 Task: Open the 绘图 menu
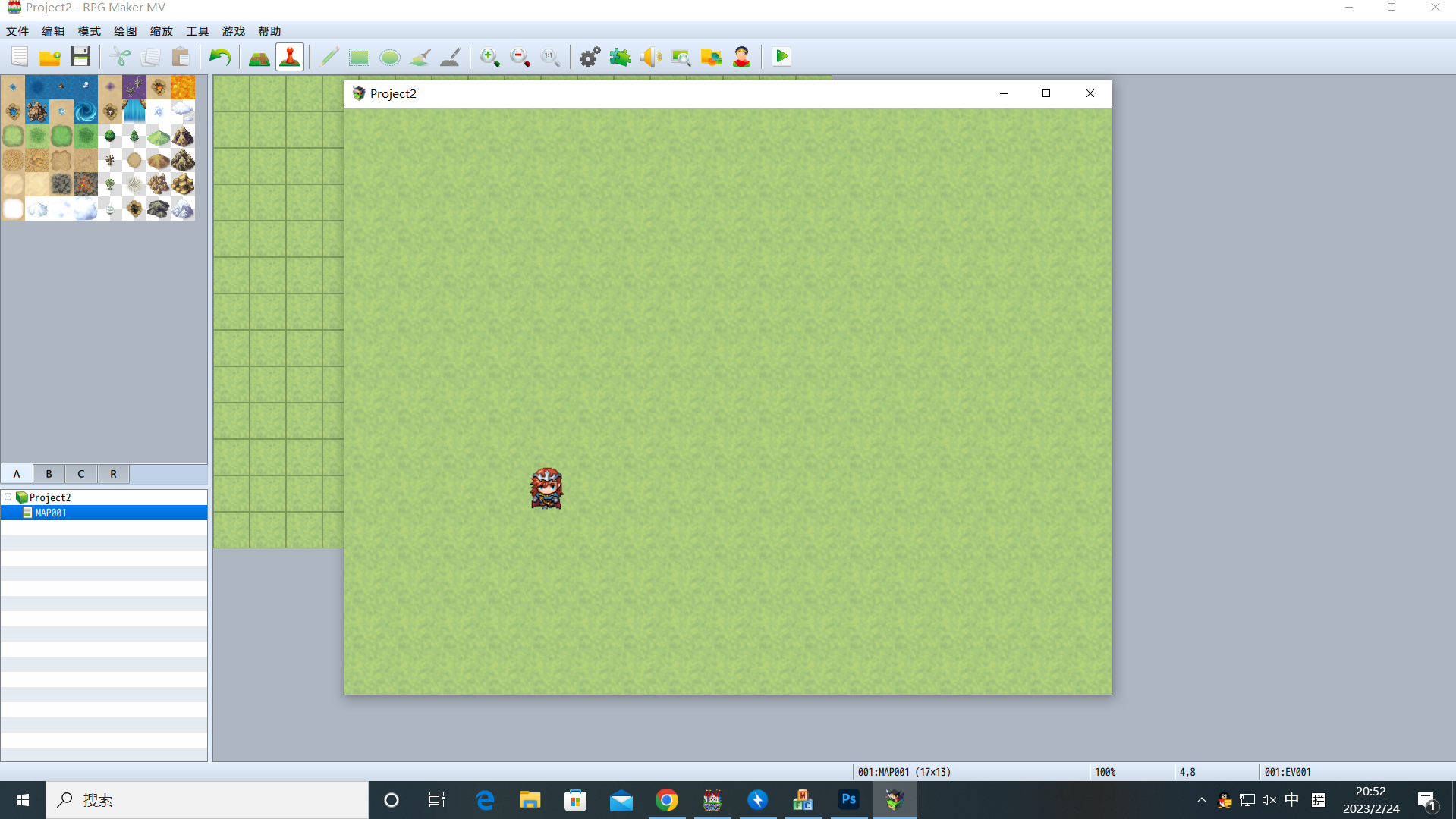[x=125, y=31]
